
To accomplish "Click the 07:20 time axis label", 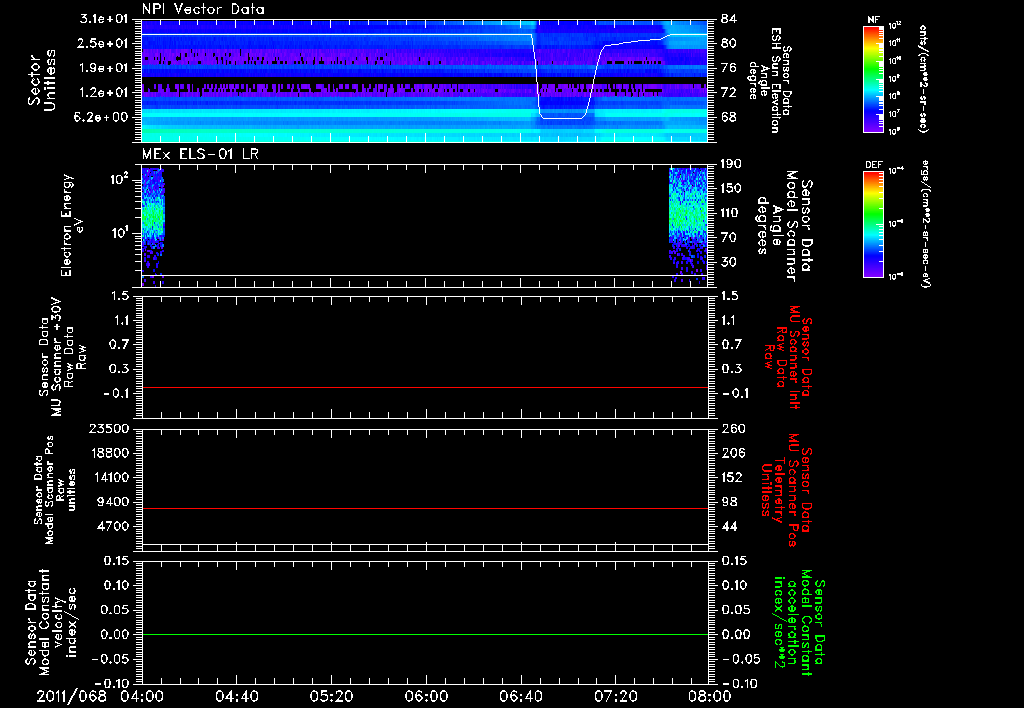I will tap(615, 696).
